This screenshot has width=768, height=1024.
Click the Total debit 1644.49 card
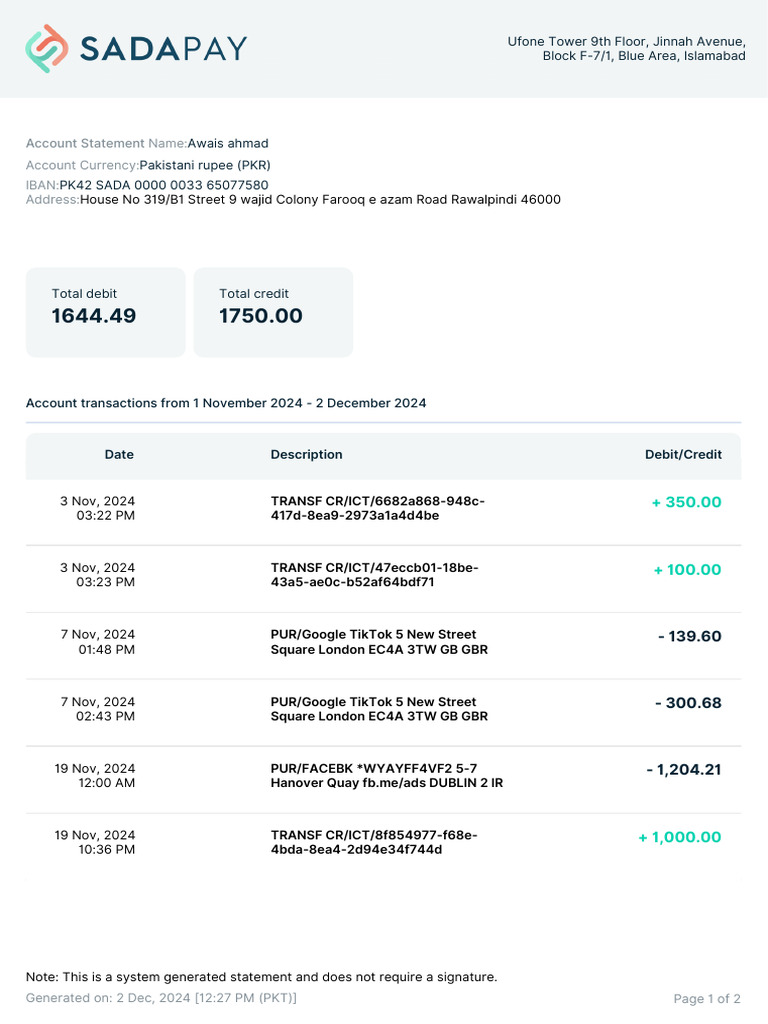[x=105, y=311]
